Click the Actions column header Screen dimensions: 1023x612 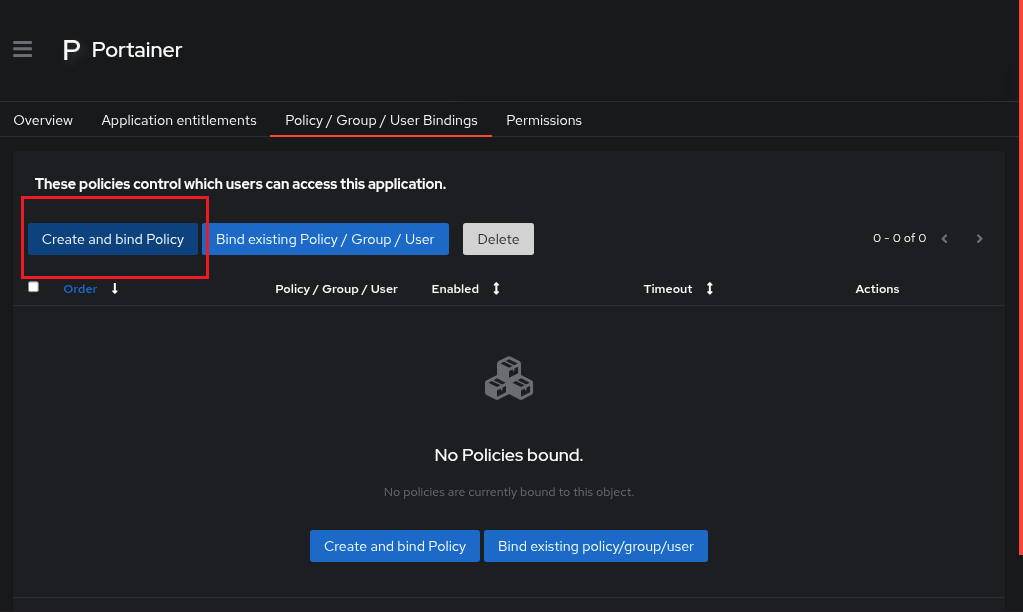pyautogui.click(x=877, y=289)
